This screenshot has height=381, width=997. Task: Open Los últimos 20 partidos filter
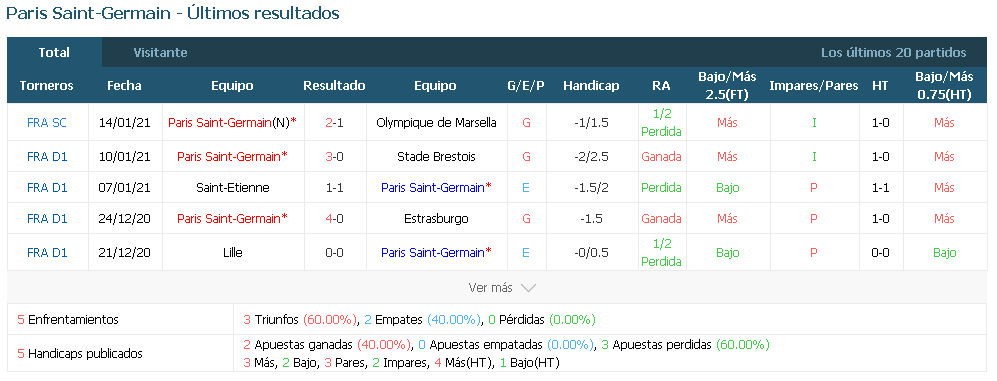(893, 53)
